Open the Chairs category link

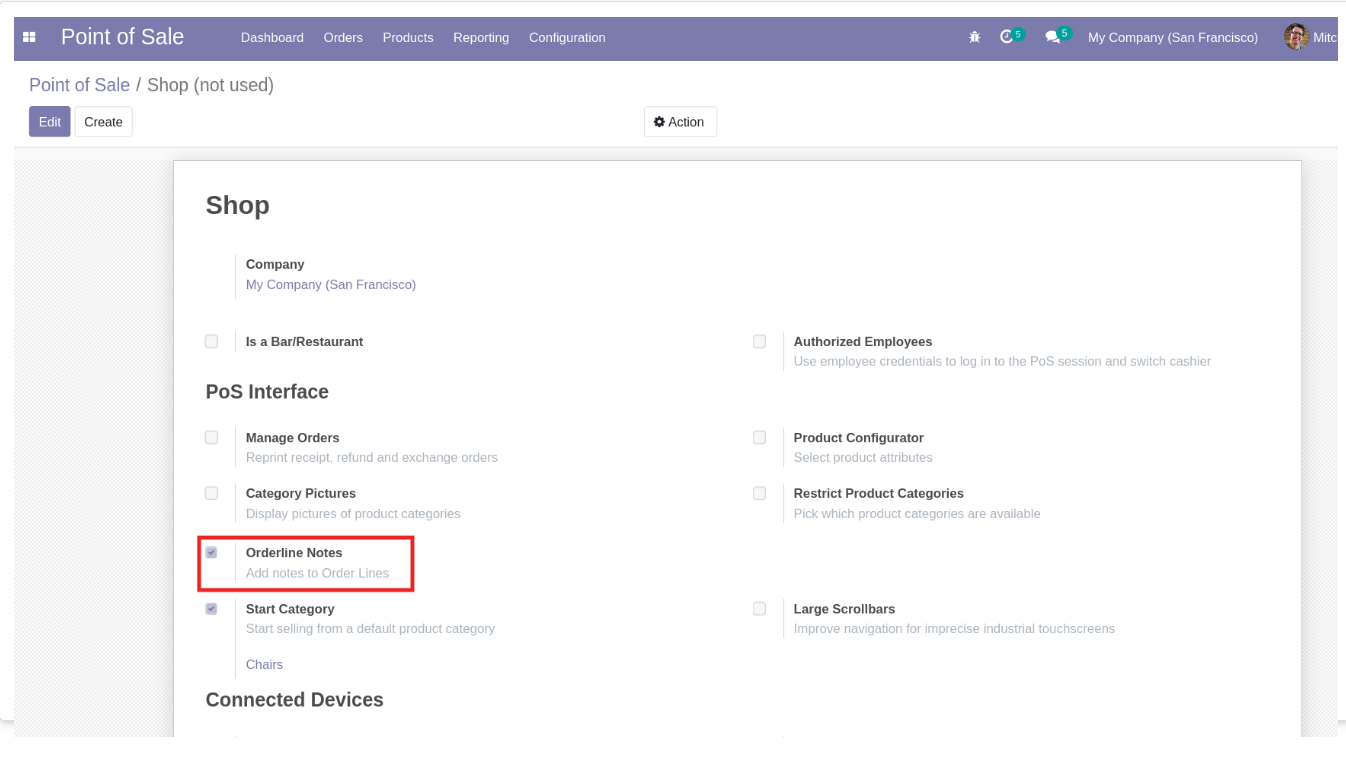264,665
